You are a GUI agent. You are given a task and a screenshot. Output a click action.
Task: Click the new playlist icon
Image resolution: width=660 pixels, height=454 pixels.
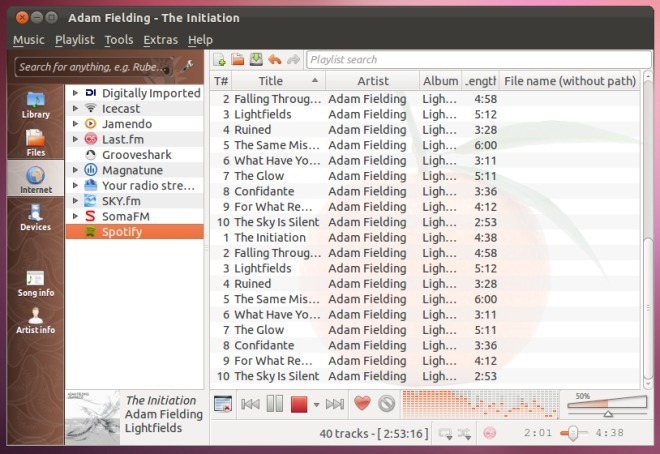[219, 60]
